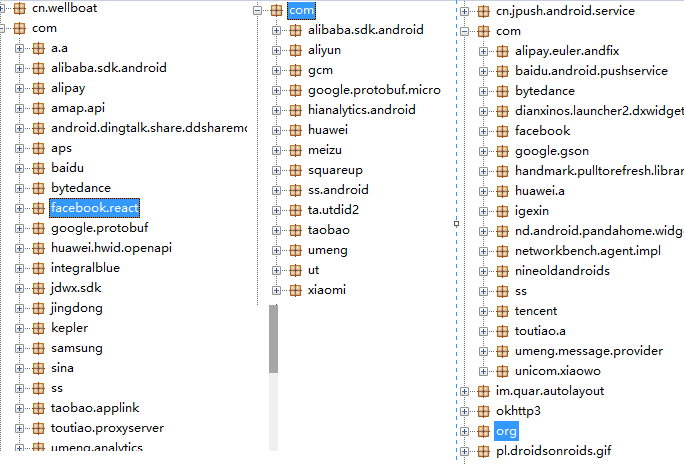Screen dimensions: 684x464
Task: Select the com row in left tree
Action: pos(44,28)
